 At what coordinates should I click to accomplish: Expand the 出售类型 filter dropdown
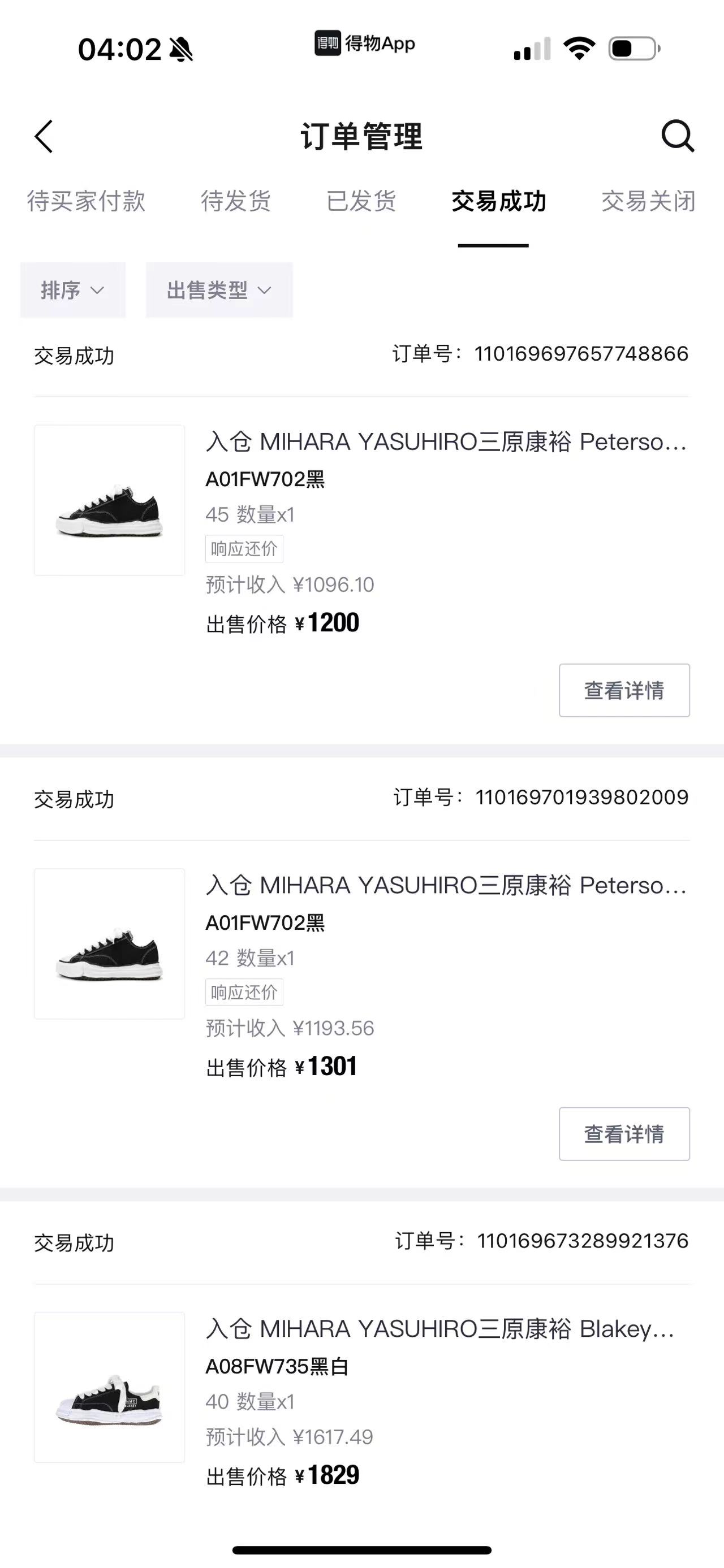pos(219,290)
